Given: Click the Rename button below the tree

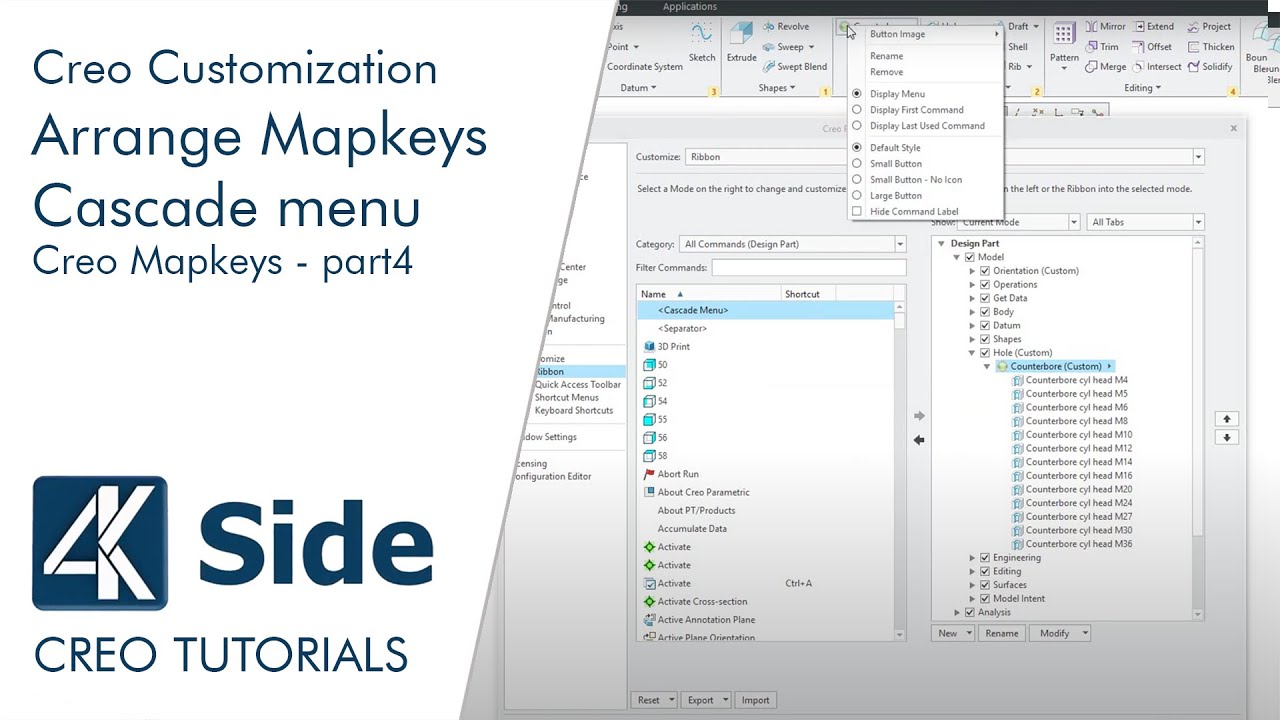Looking at the screenshot, I should point(1002,633).
